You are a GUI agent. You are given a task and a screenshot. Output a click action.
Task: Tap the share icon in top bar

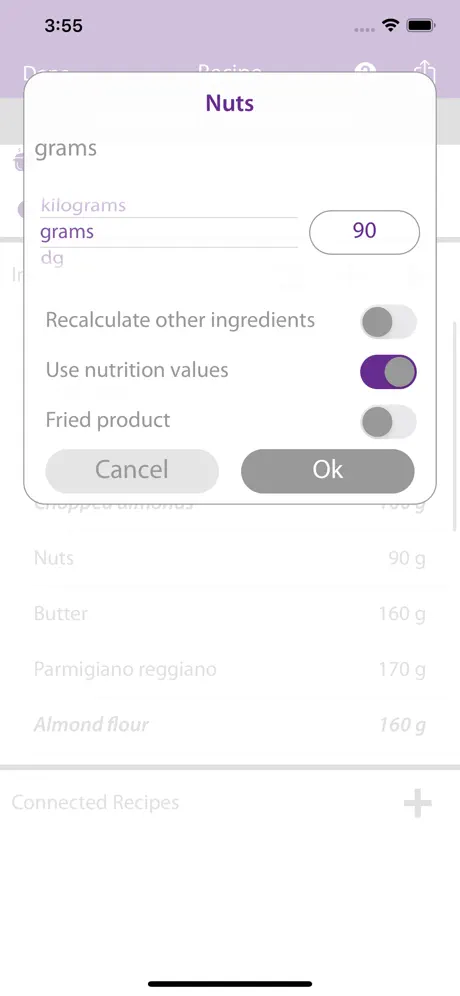click(x=423, y=69)
